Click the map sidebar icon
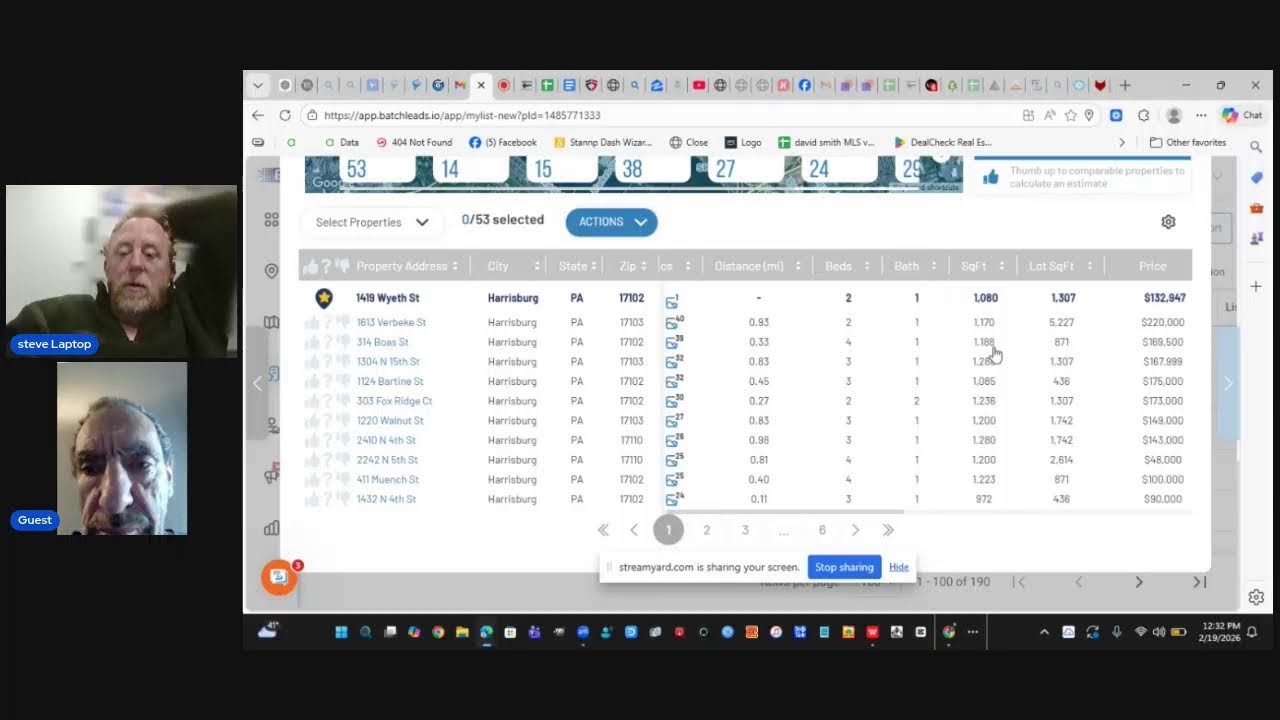 (x=271, y=322)
